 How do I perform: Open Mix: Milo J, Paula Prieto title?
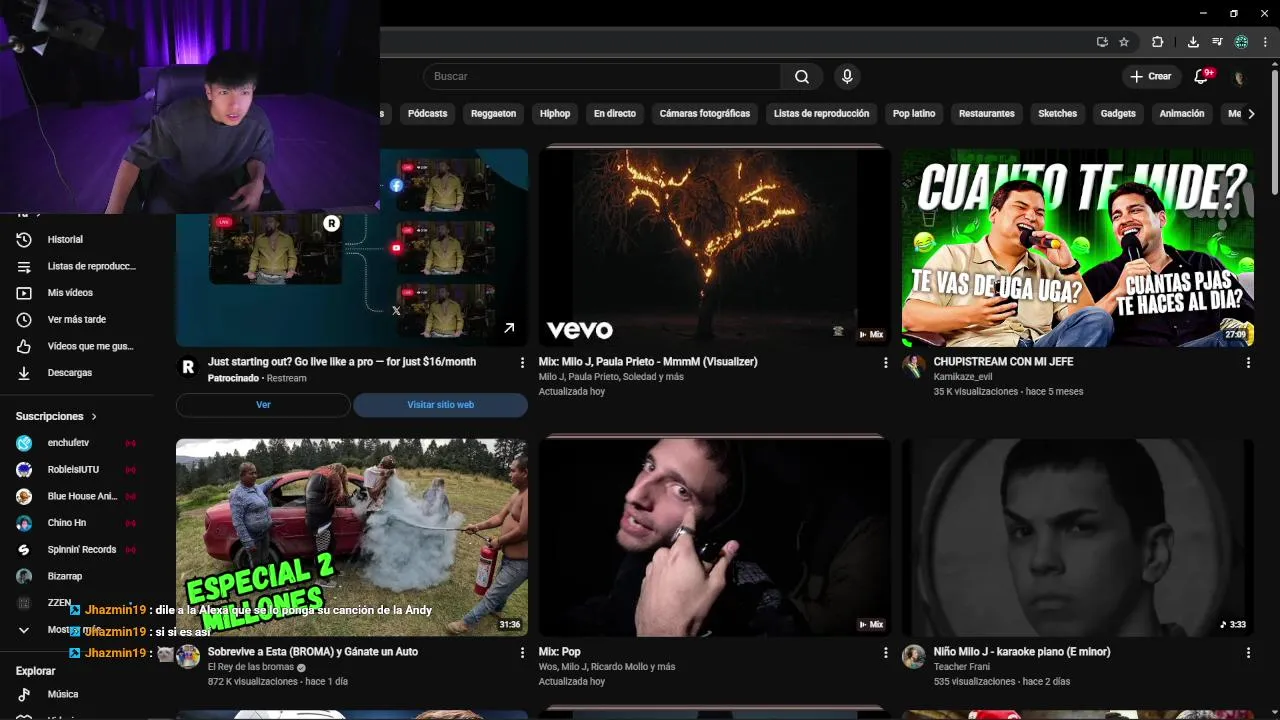click(648, 362)
